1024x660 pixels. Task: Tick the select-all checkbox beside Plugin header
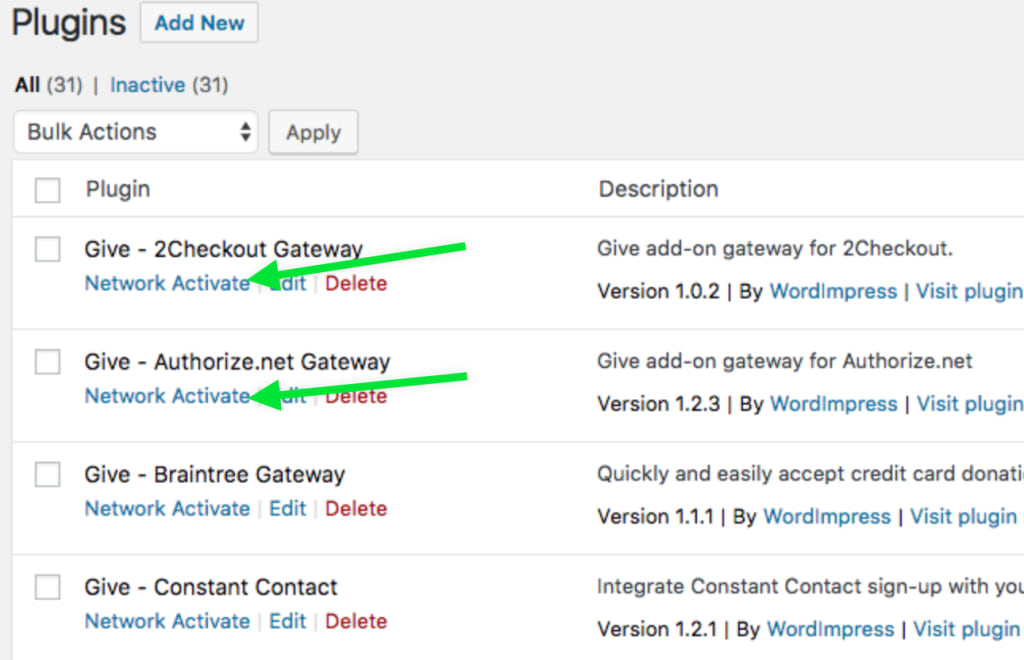coord(48,190)
